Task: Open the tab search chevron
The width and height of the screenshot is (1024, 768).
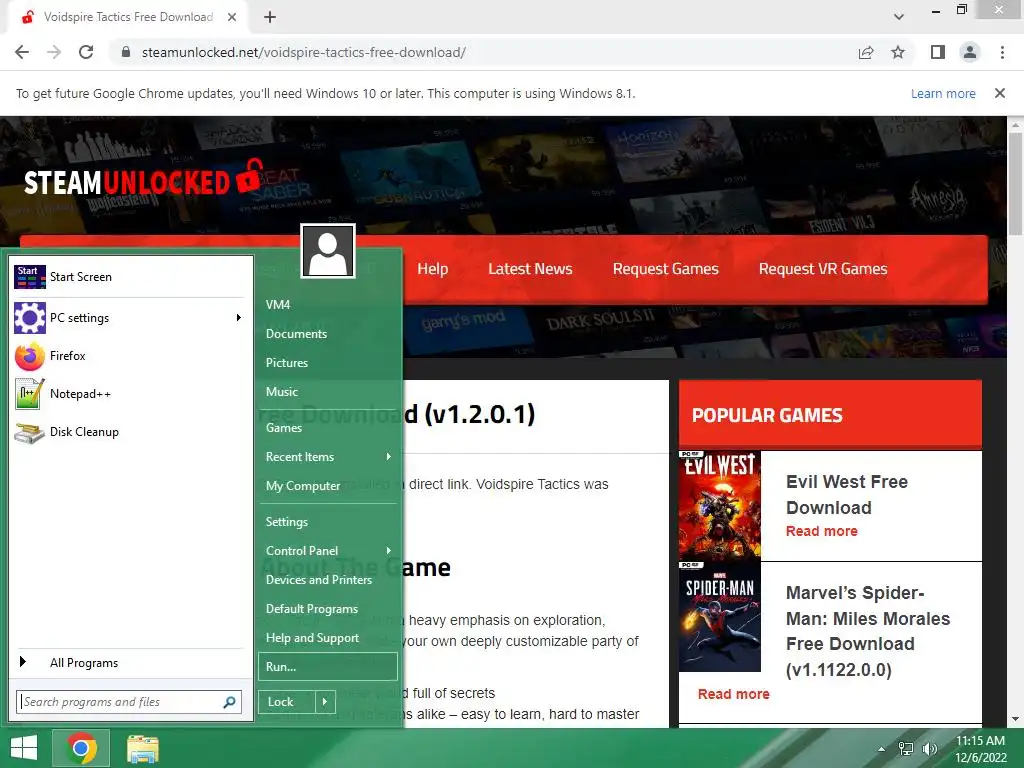Action: pyautogui.click(x=899, y=17)
